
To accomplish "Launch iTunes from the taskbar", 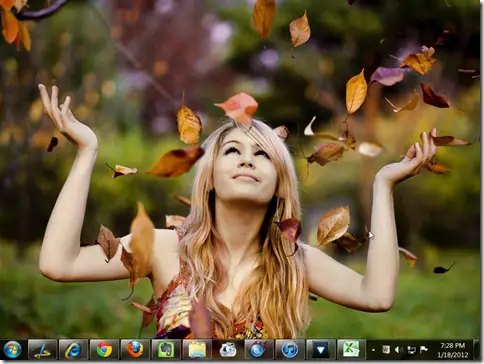I will (x=290, y=350).
